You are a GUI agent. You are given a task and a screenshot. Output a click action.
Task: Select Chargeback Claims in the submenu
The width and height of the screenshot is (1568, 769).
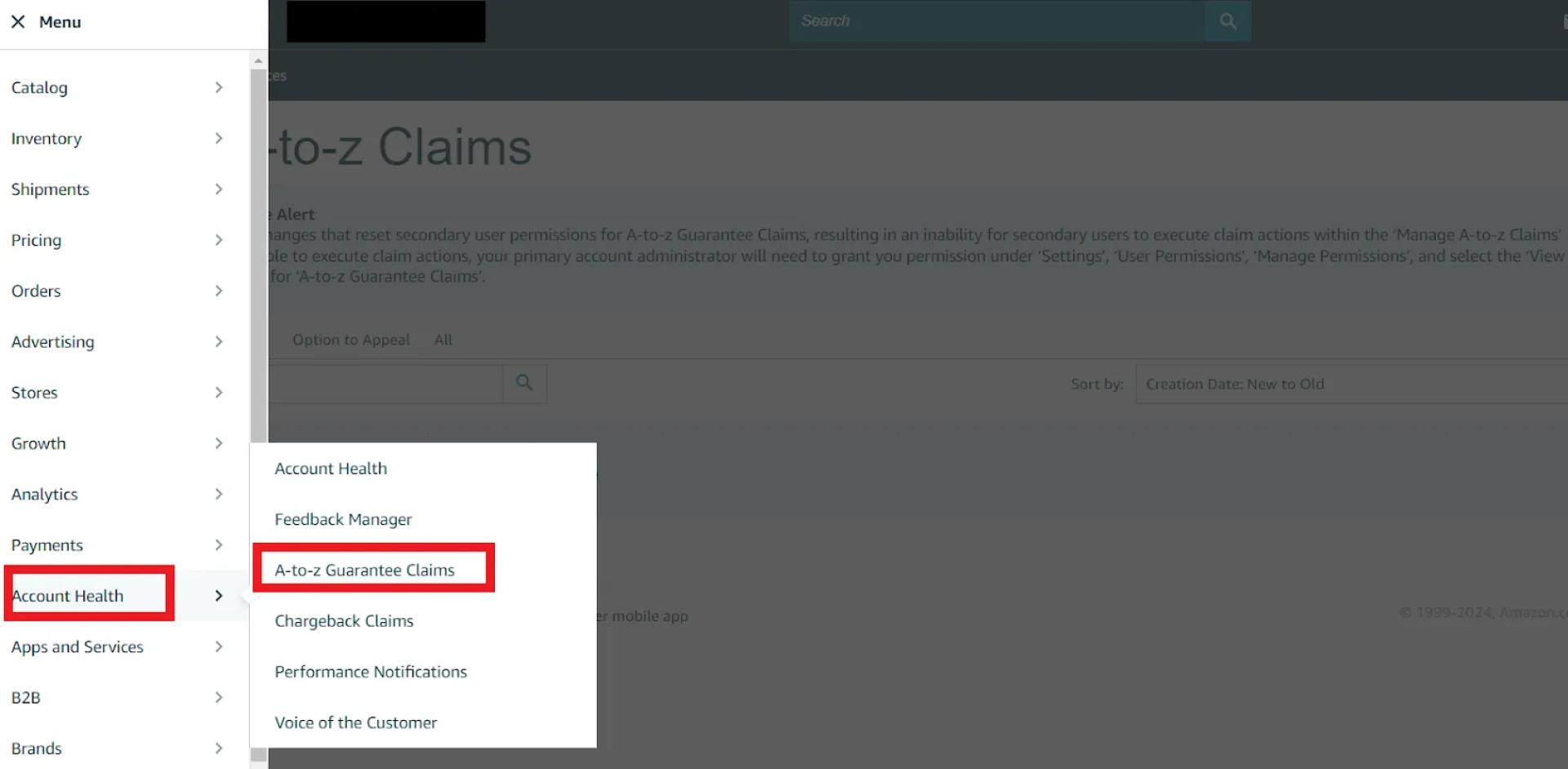[x=344, y=620]
